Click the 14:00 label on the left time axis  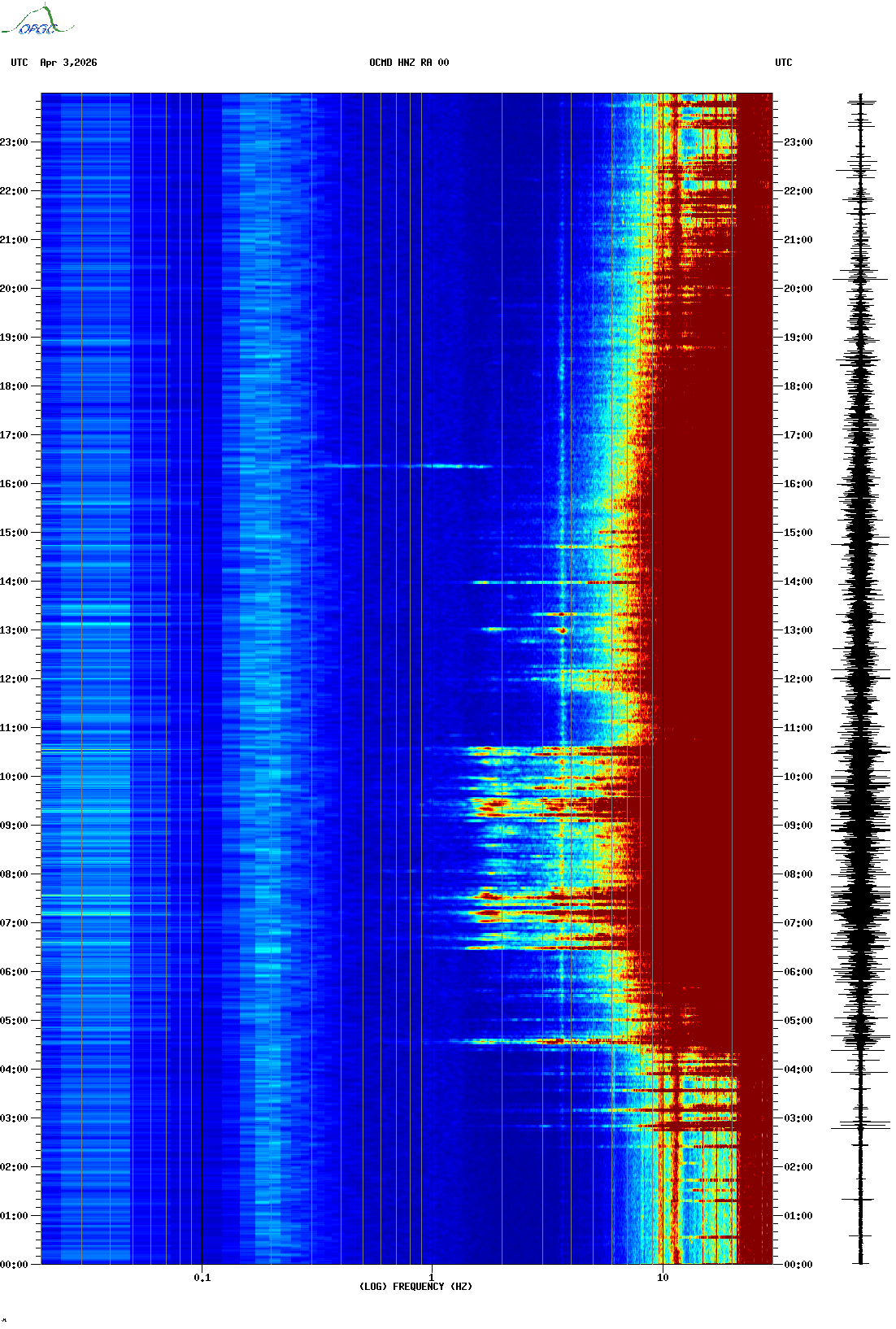click(14, 582)
